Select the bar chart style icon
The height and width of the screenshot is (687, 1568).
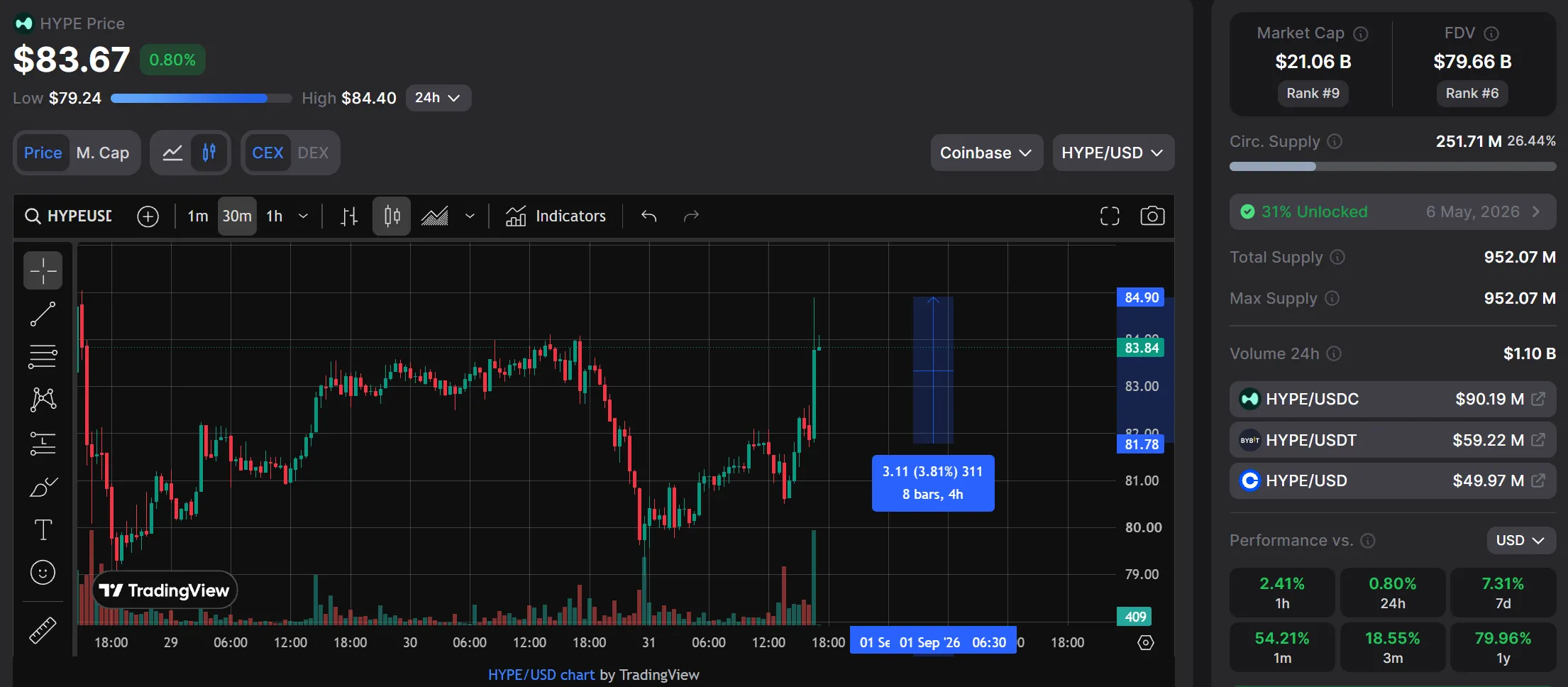[348, 216]
